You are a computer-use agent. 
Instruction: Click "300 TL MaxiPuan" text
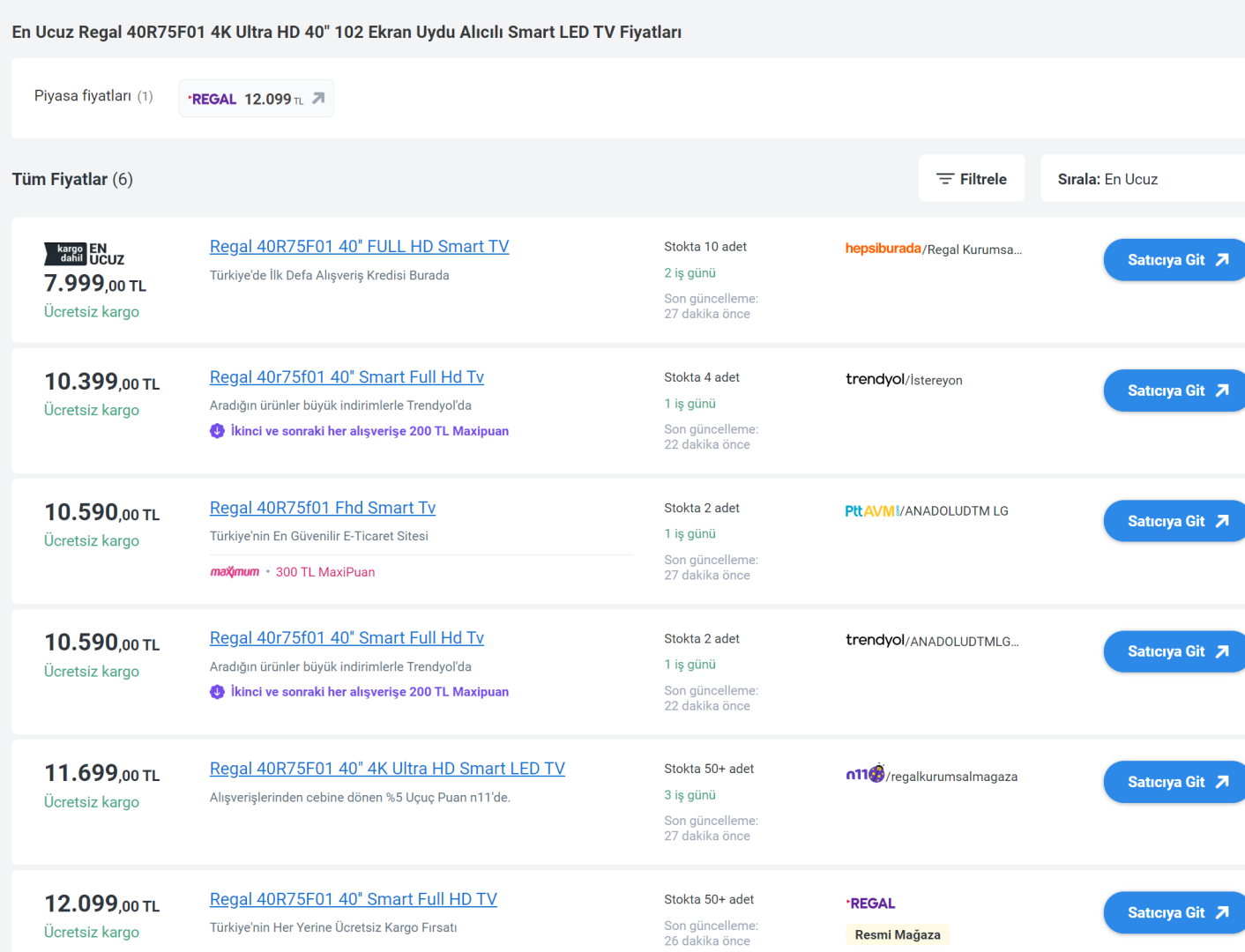325,572
